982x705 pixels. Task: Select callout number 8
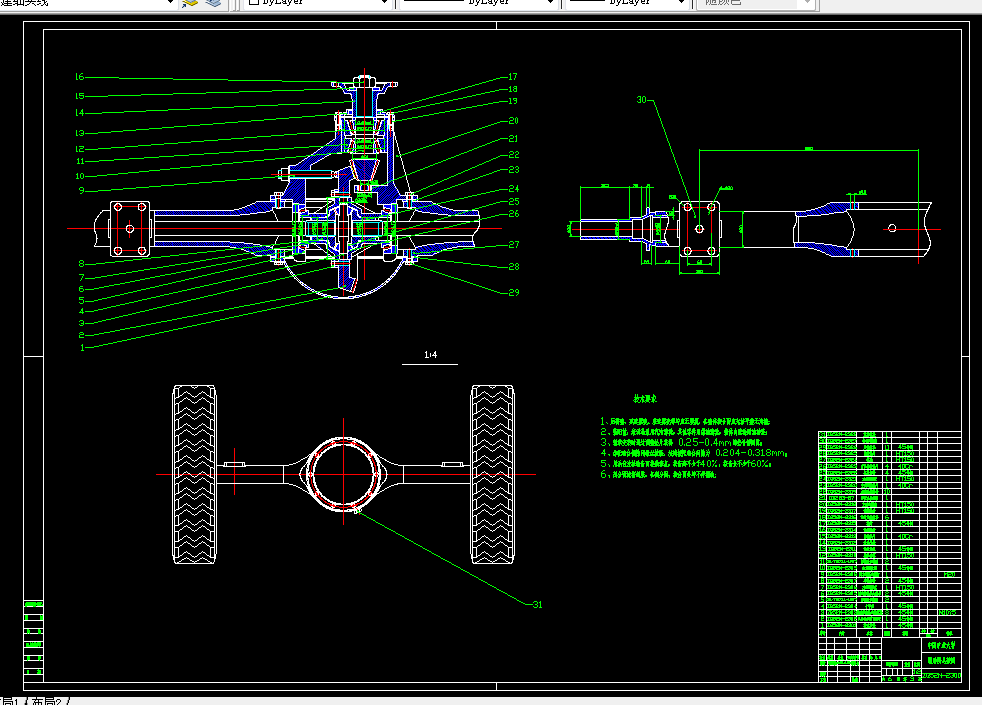coord(81,264)
